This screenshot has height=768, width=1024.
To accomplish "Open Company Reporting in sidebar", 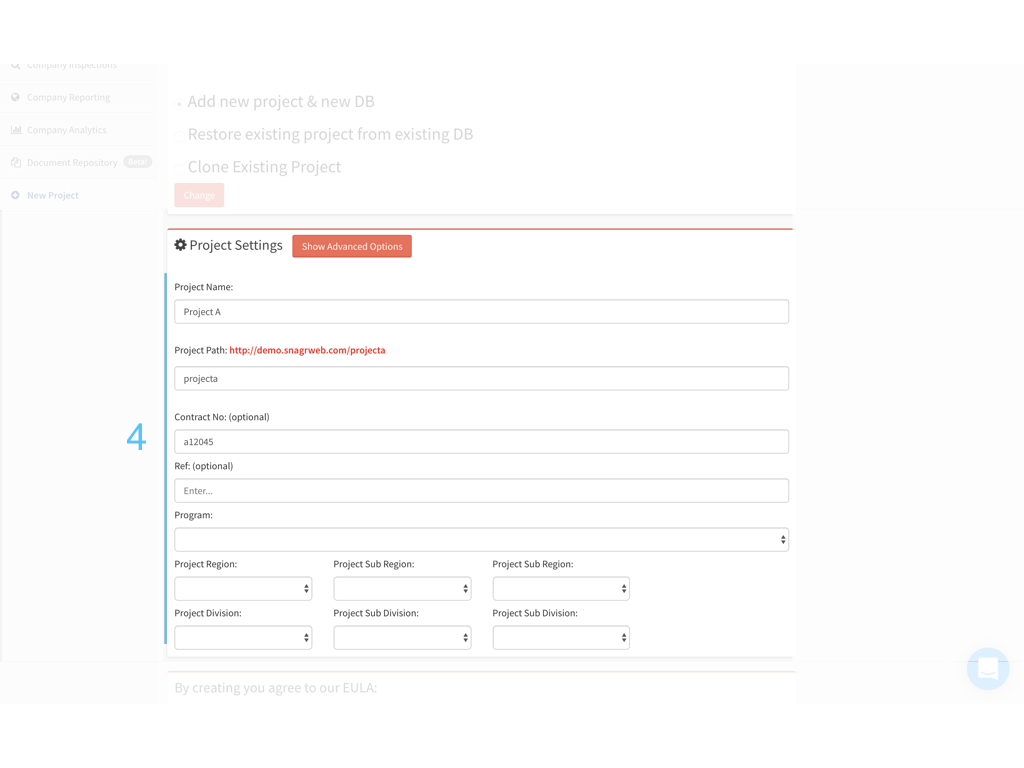I will [x=68, y=97].
